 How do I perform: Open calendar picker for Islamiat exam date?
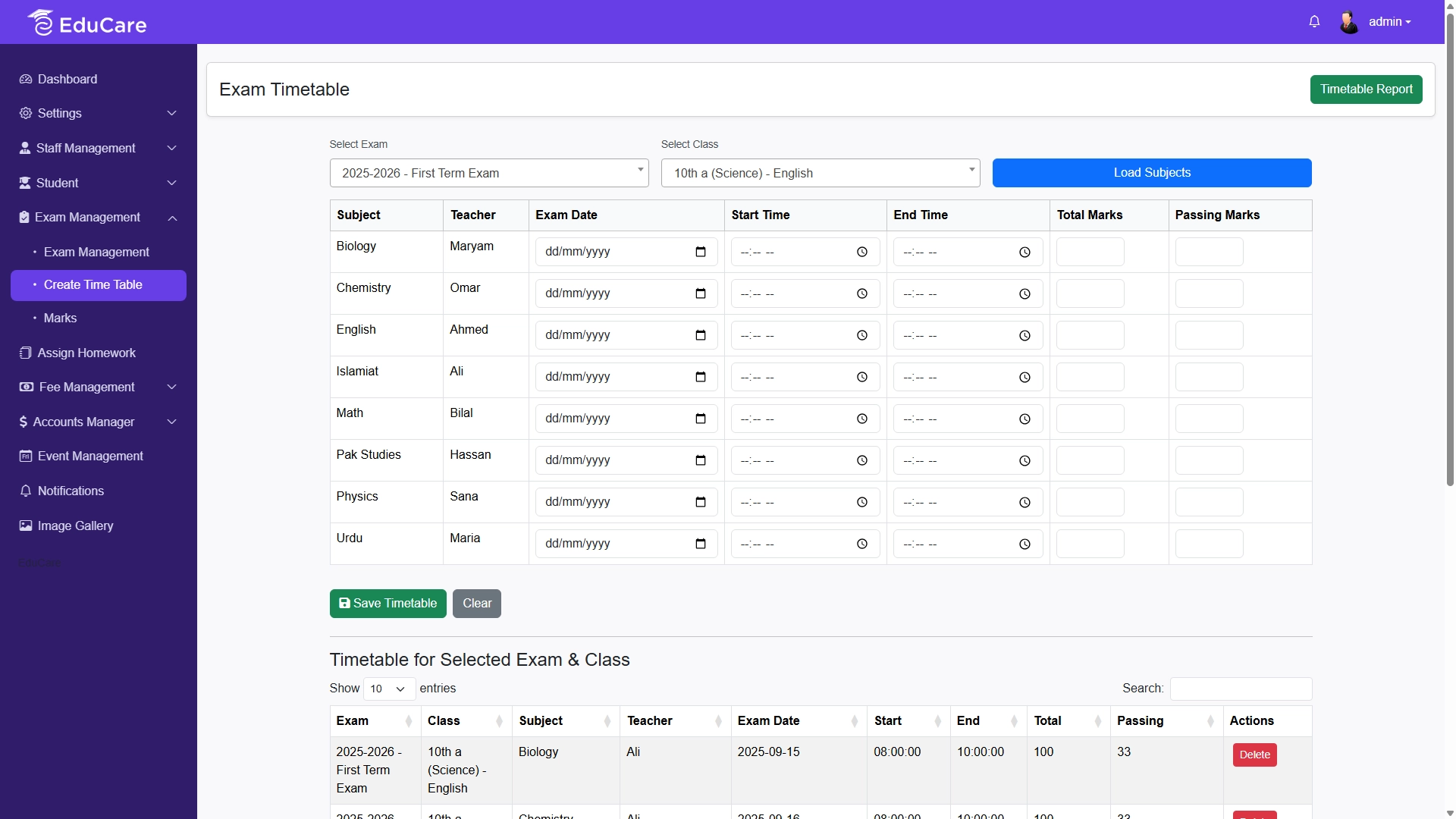point(701,377)
